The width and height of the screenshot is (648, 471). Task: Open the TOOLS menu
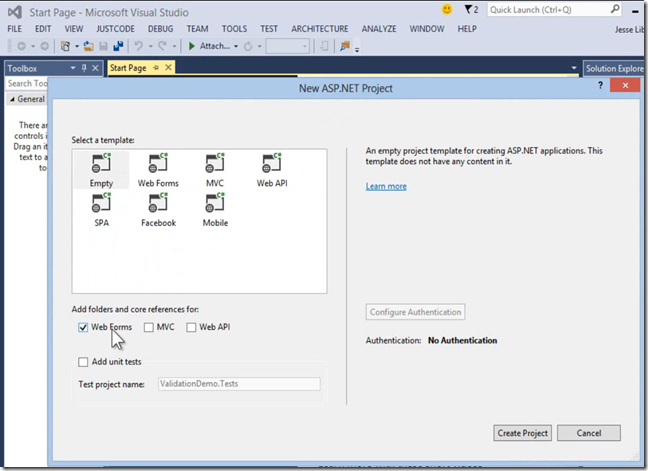(x=234, y=29)
